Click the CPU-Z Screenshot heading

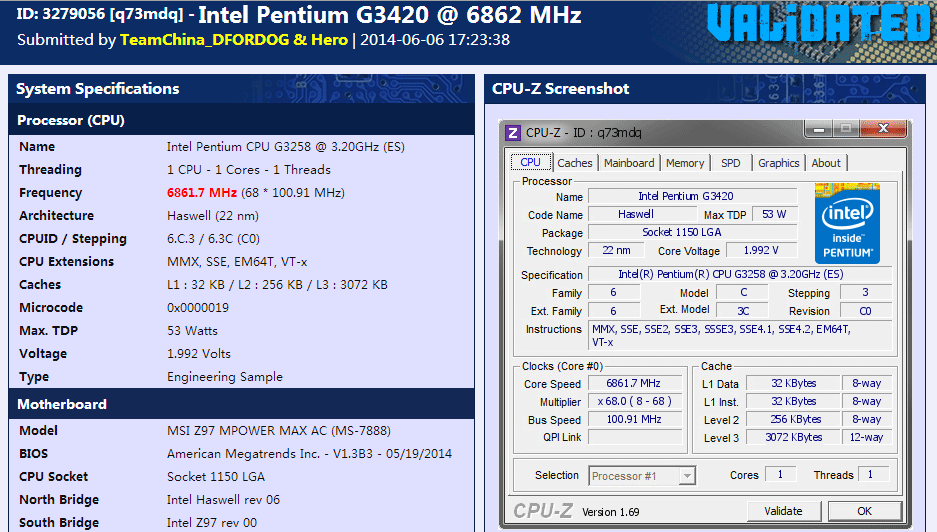561,89
